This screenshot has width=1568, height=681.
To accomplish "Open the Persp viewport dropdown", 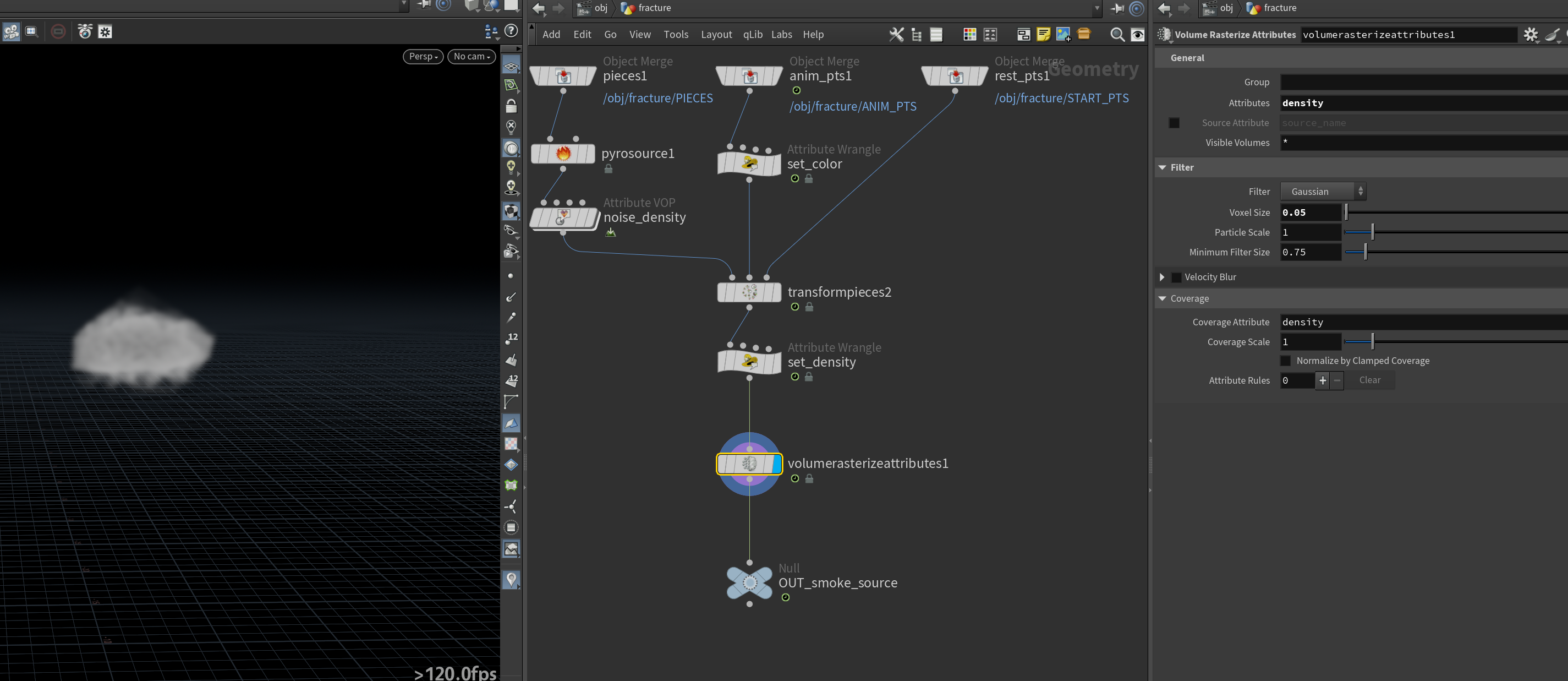I will (x=423, y=56).
